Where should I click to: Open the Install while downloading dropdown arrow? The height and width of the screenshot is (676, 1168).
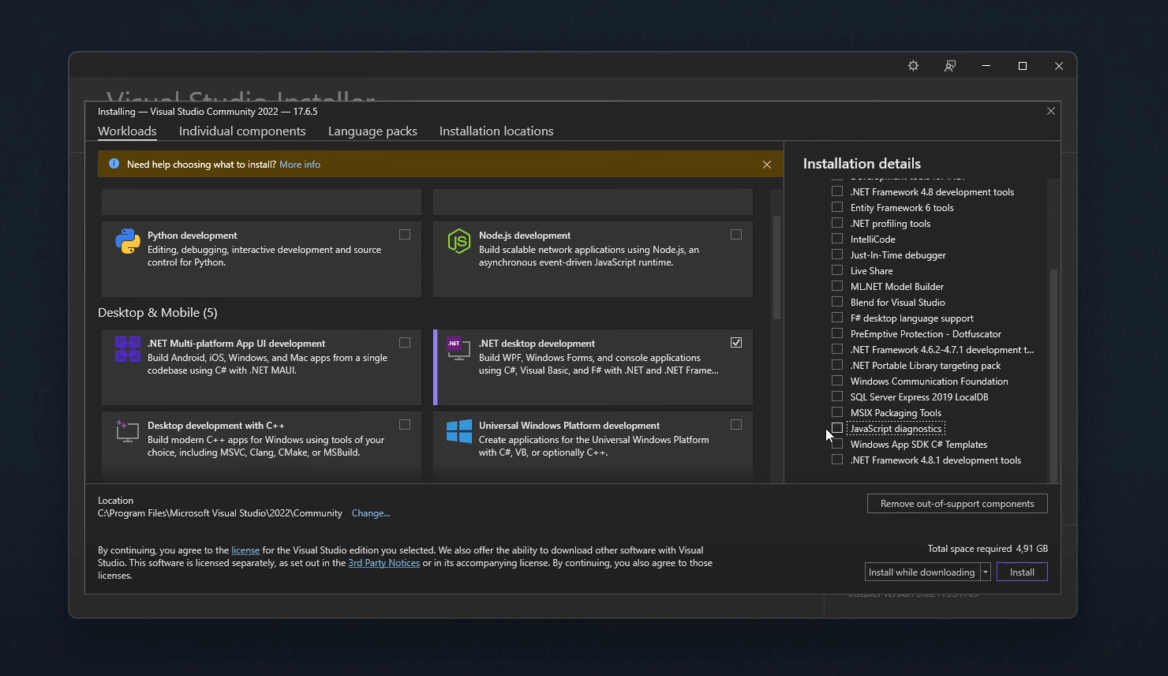click(985, 572)
